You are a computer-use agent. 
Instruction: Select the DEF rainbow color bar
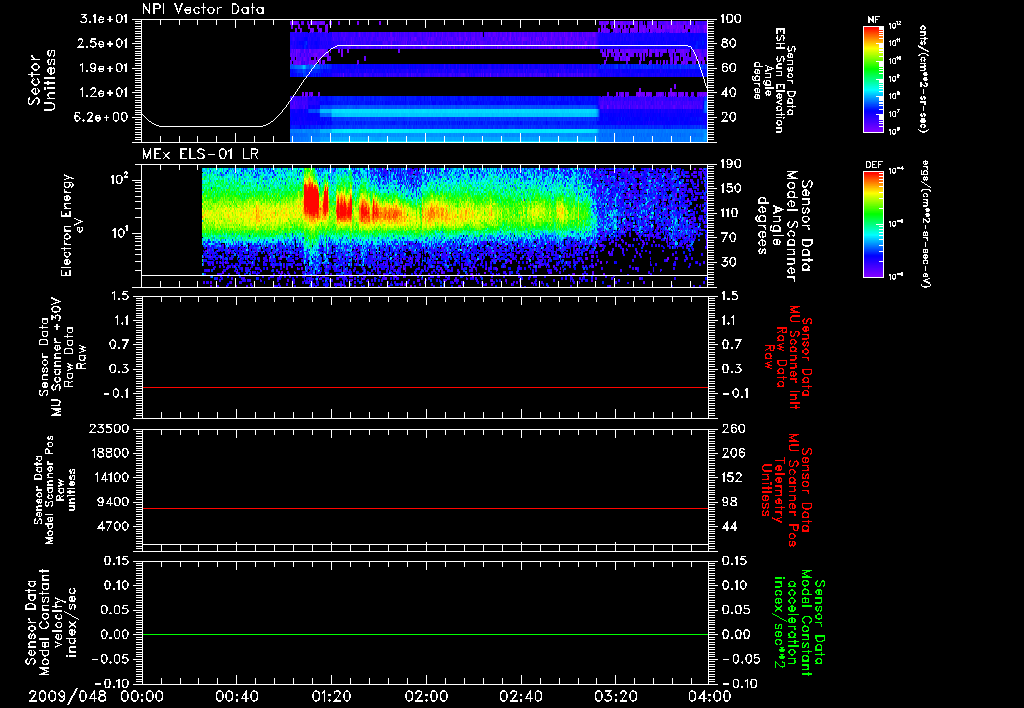tap(873, 224)
